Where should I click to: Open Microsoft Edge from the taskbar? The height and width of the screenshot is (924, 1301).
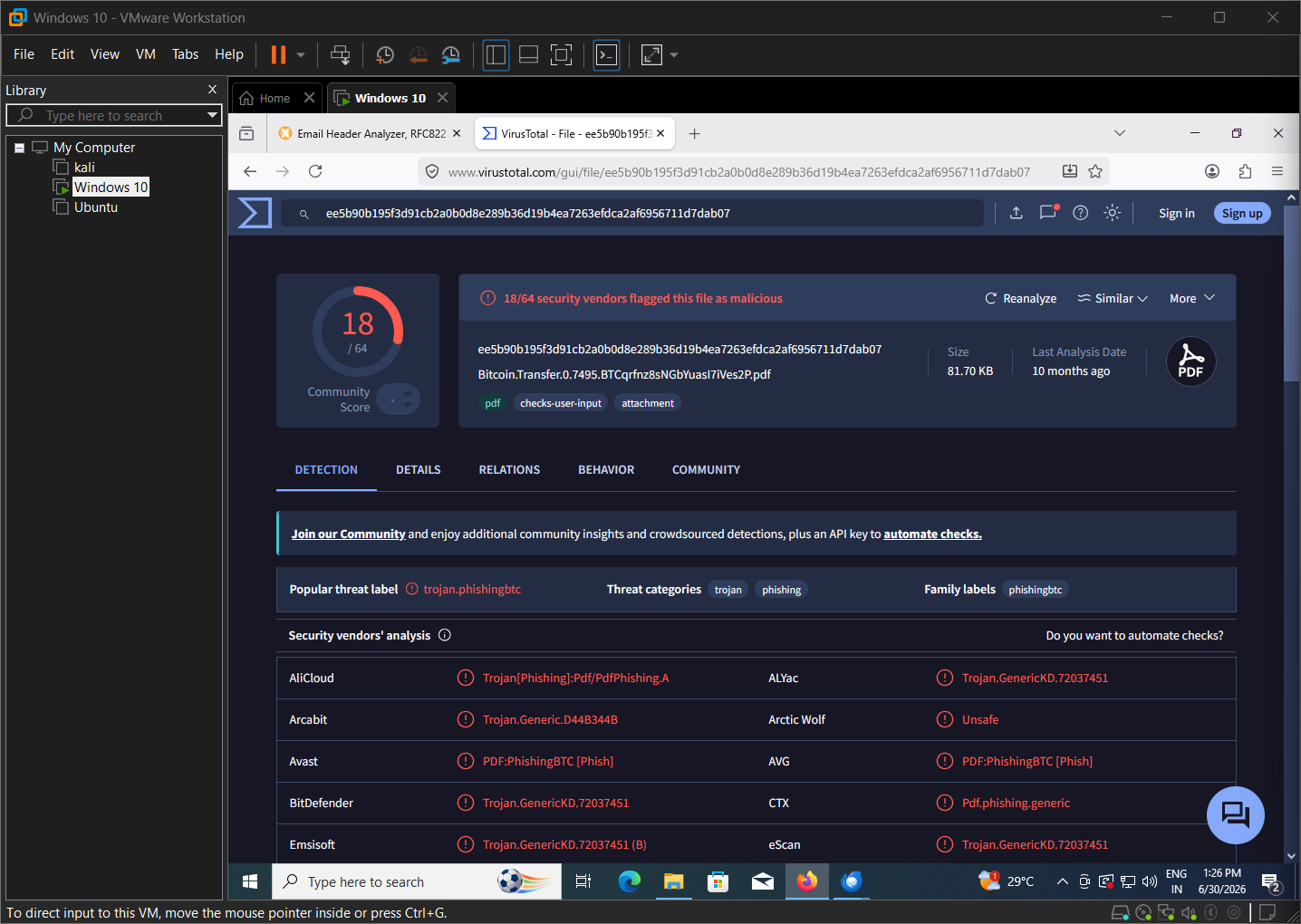(630, 881)
